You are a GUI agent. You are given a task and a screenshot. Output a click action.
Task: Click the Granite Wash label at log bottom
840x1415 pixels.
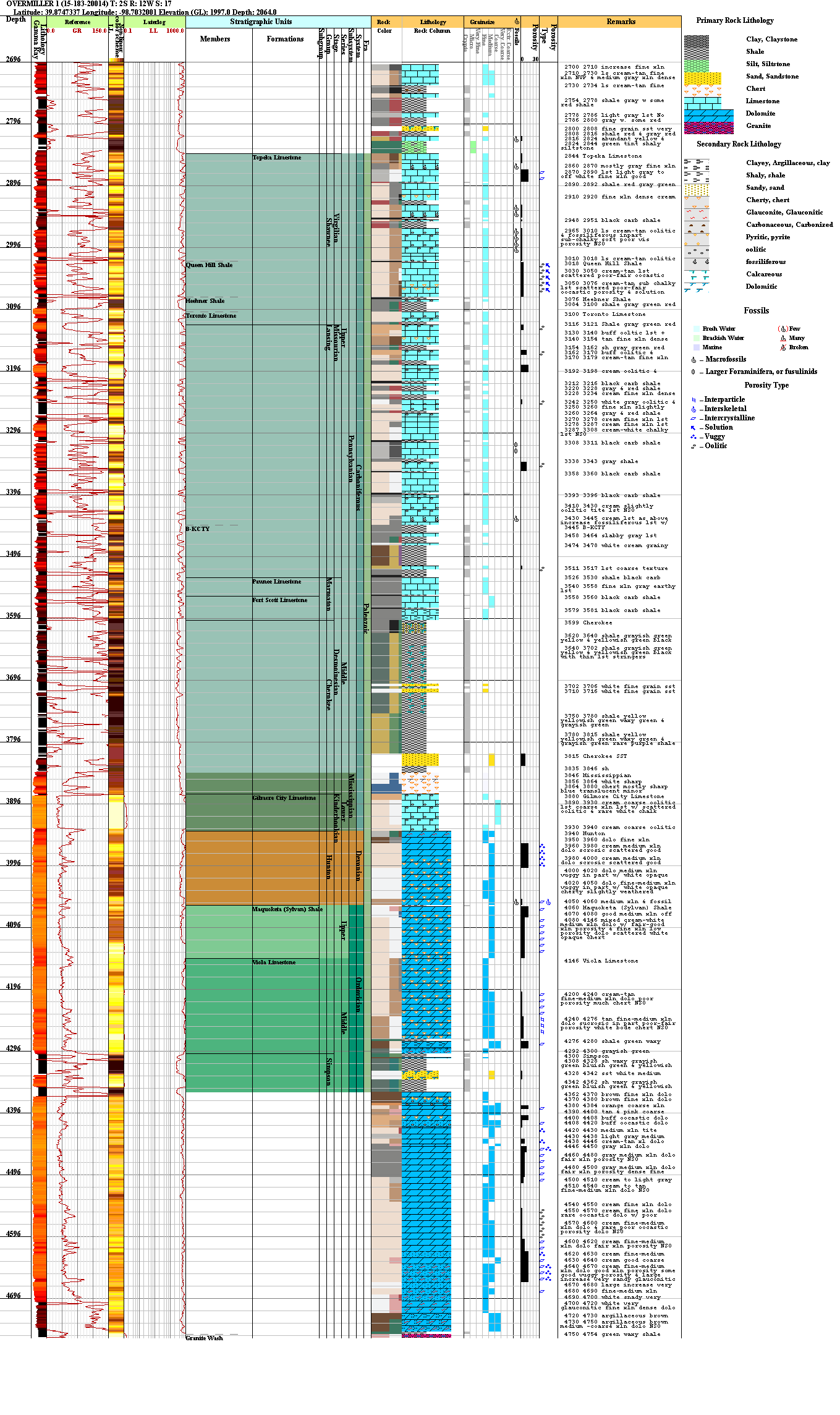point(205,1338)
